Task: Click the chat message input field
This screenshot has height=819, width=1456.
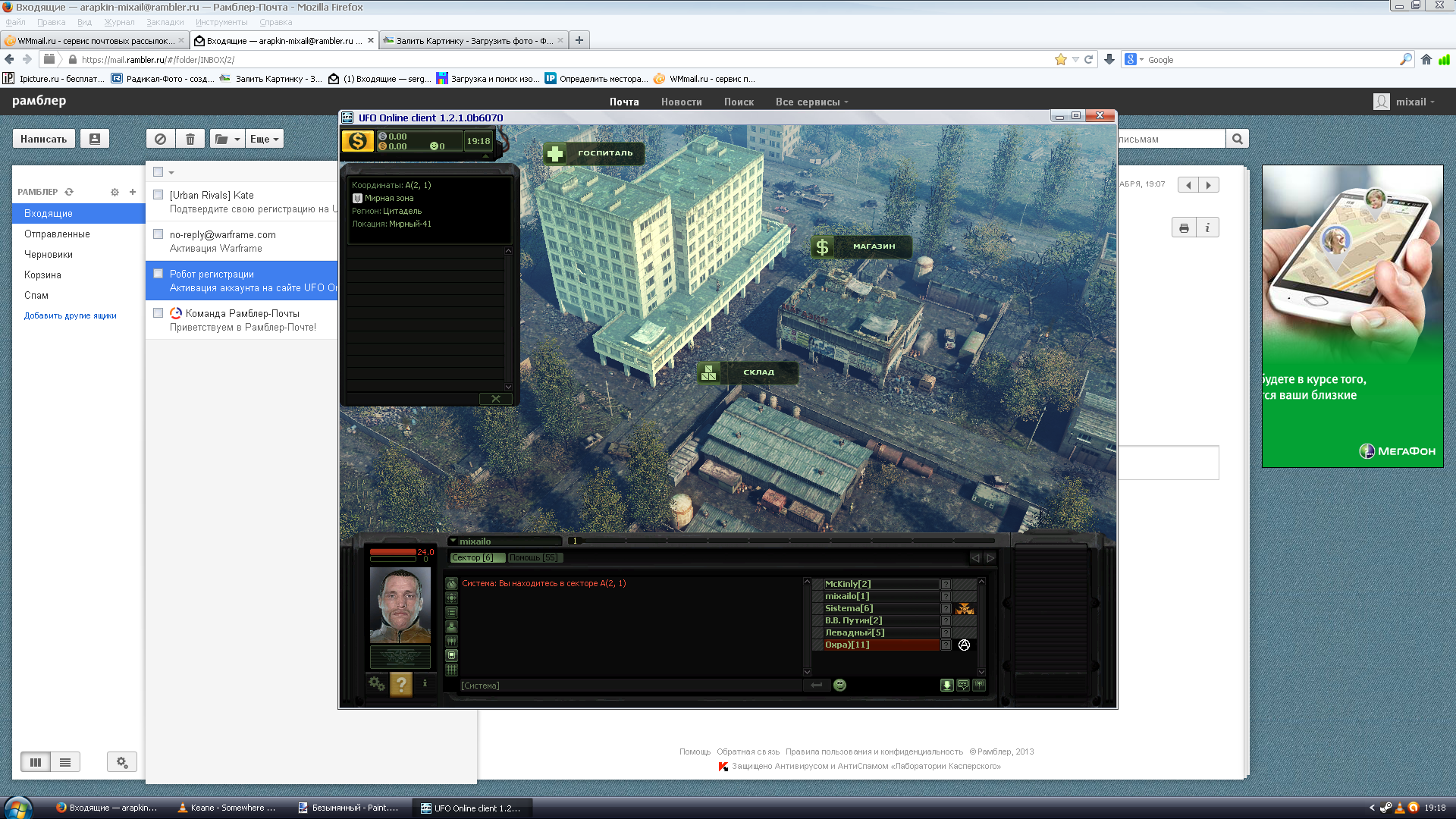Action: click(x=629, y=686)
